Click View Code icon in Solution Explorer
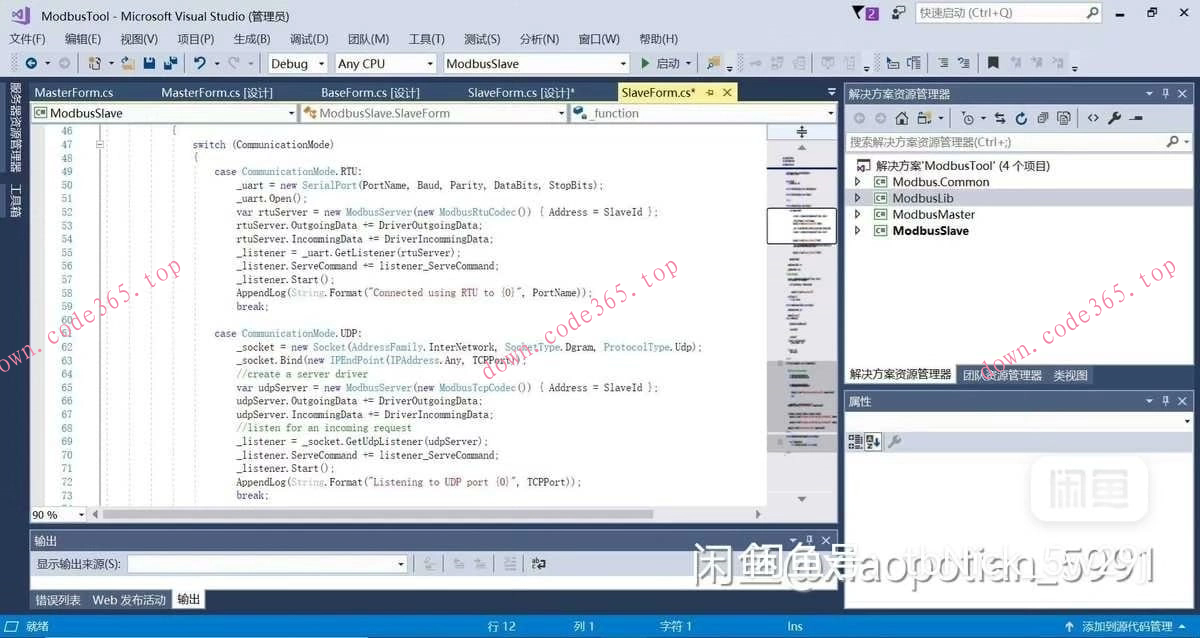Image resolution: width=1200 pixels, height=638 pixels. pyautogui.click(x=1093, y=118)
